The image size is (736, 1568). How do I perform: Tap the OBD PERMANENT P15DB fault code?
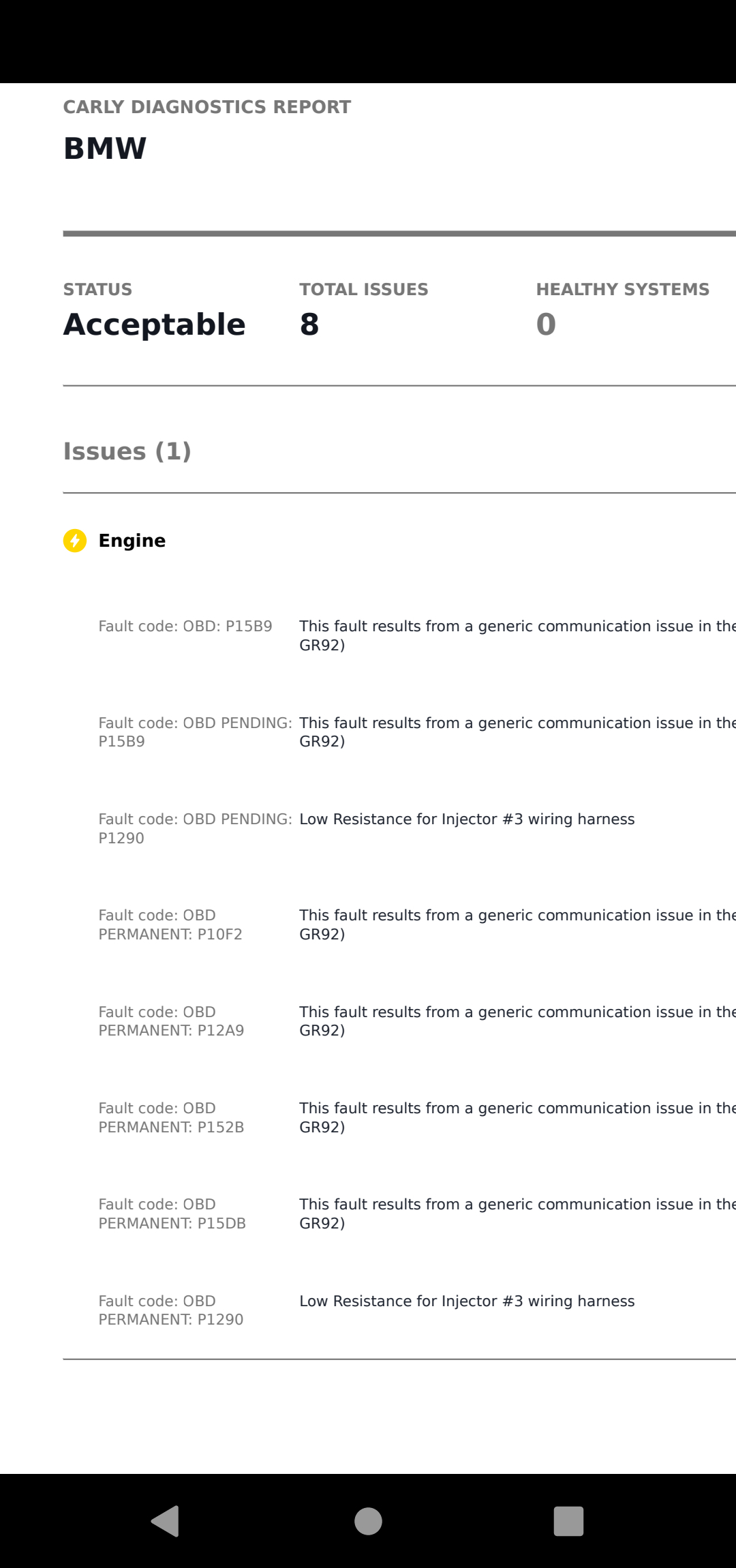[x=172, y=1213]
